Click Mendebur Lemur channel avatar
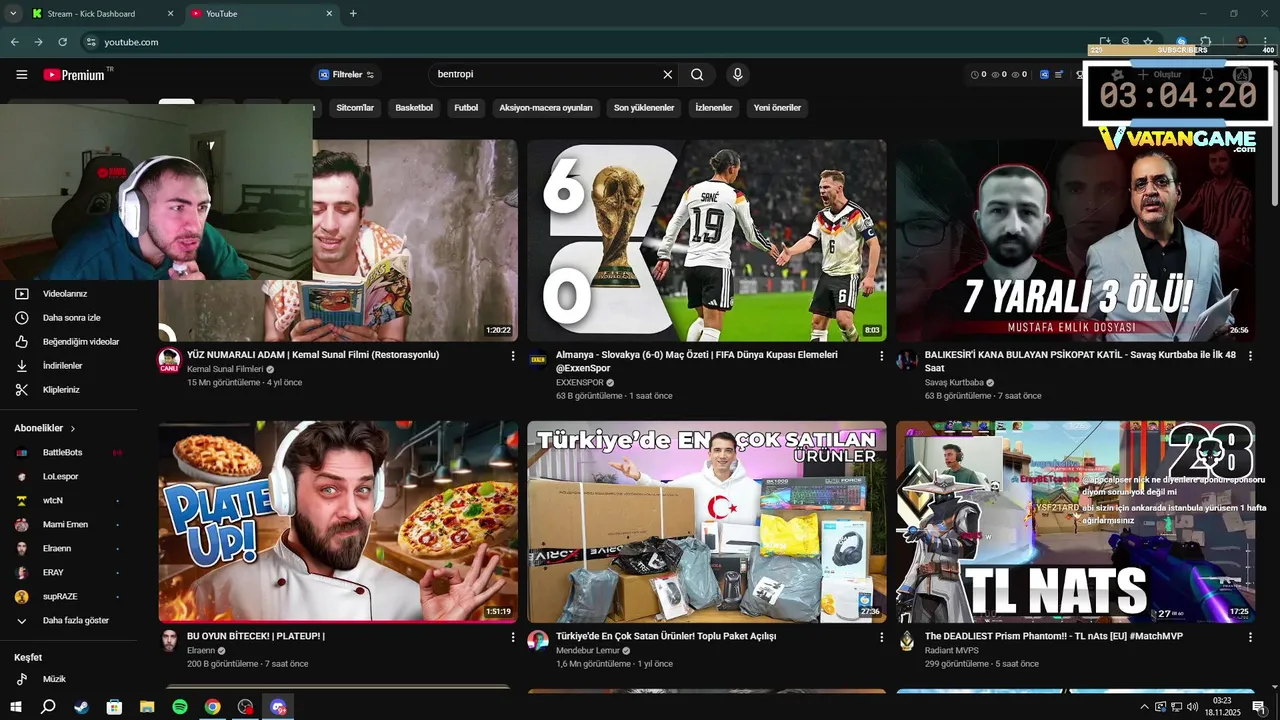This screenshot has width=1280, height=720. (x=538, y=641)
